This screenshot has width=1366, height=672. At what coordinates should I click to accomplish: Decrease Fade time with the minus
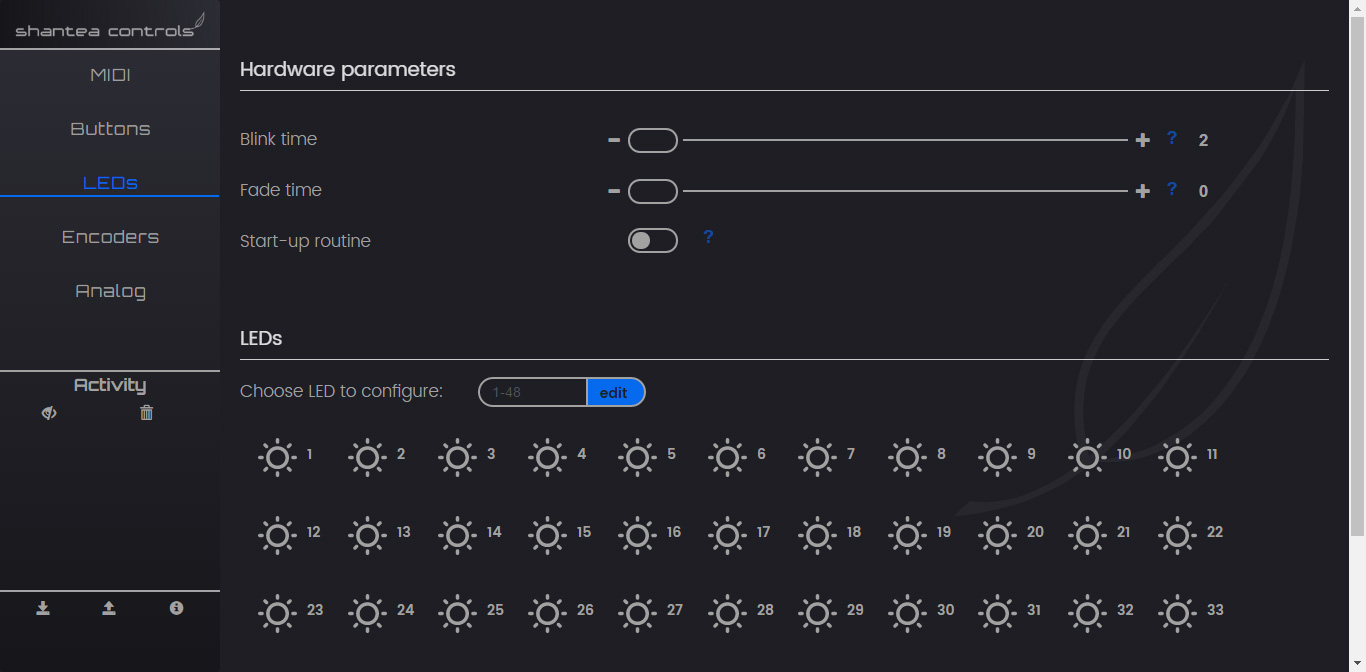[614, 191]
